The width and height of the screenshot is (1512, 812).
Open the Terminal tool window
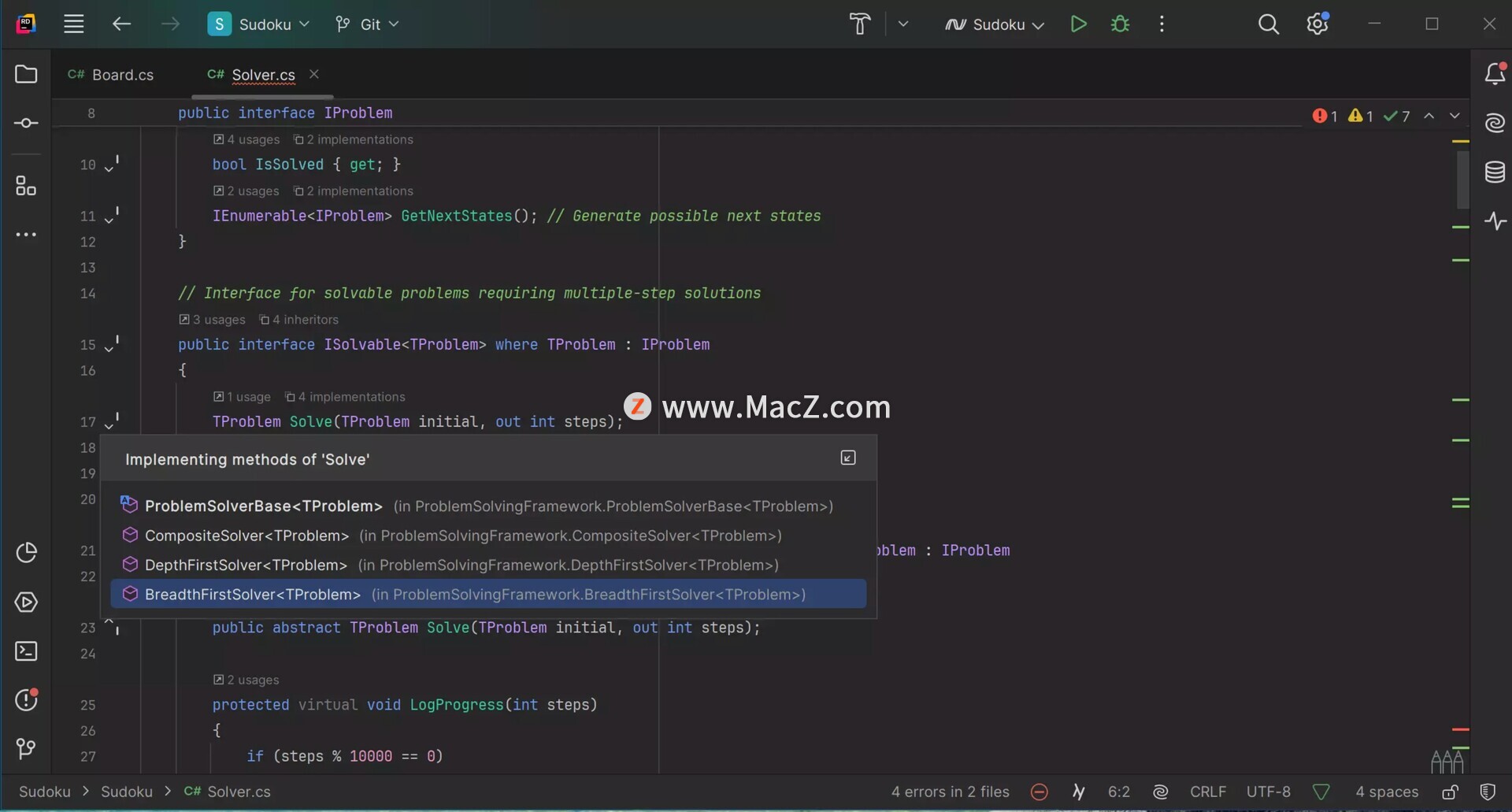coord(26,651)
